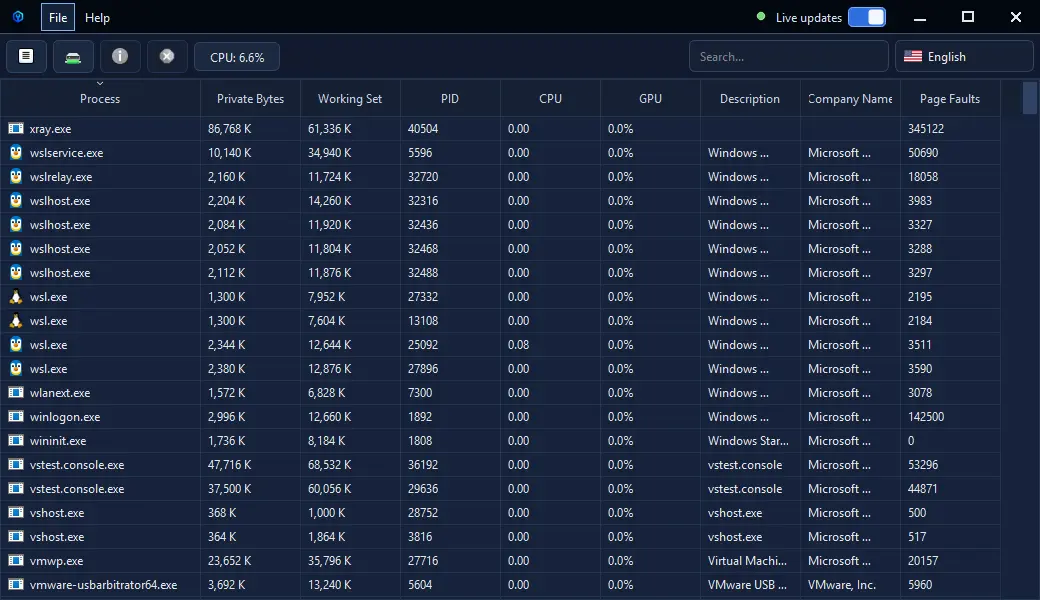Open the Help menu

[x=98, y=17]
